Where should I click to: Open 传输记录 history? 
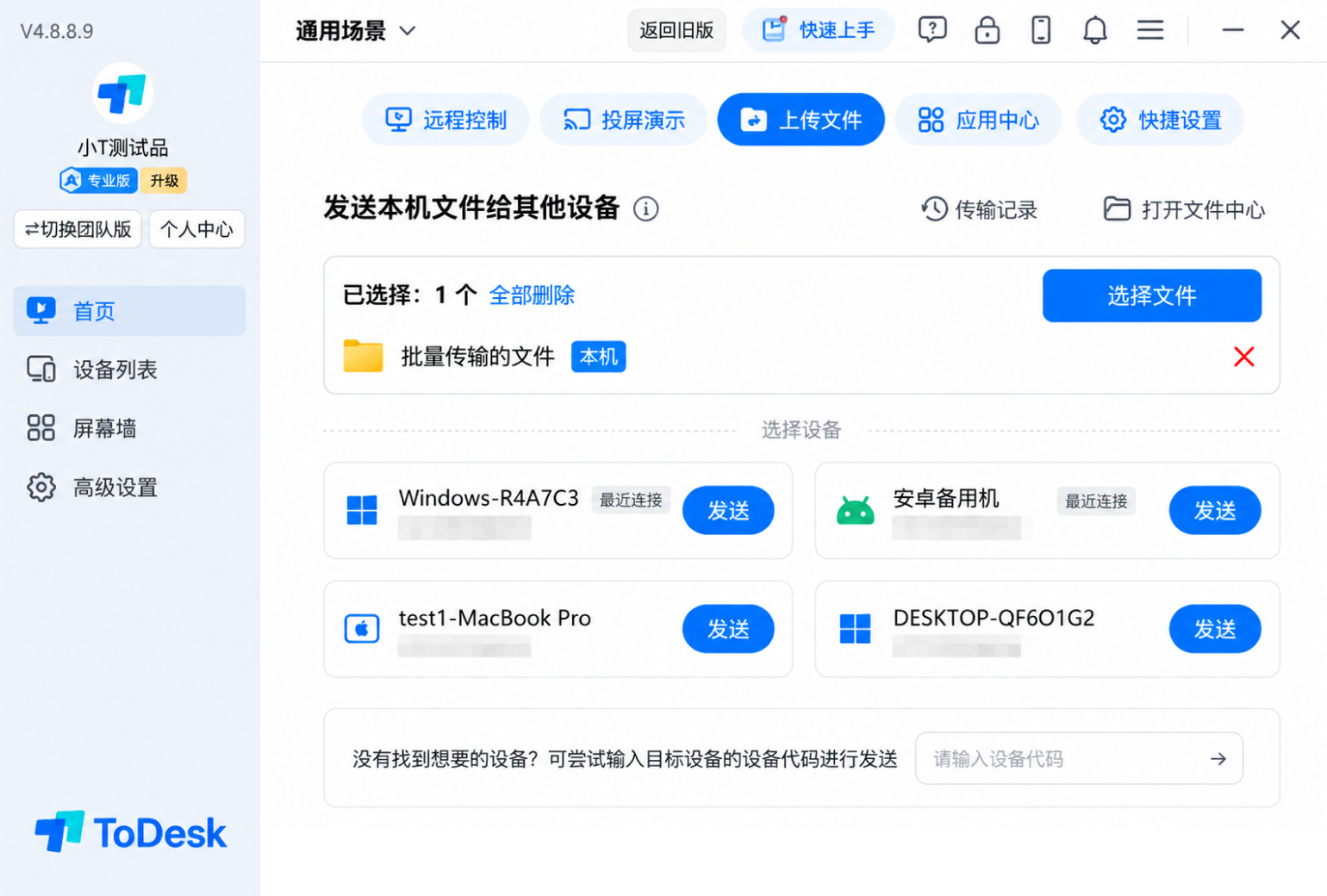tap(979, 209)
